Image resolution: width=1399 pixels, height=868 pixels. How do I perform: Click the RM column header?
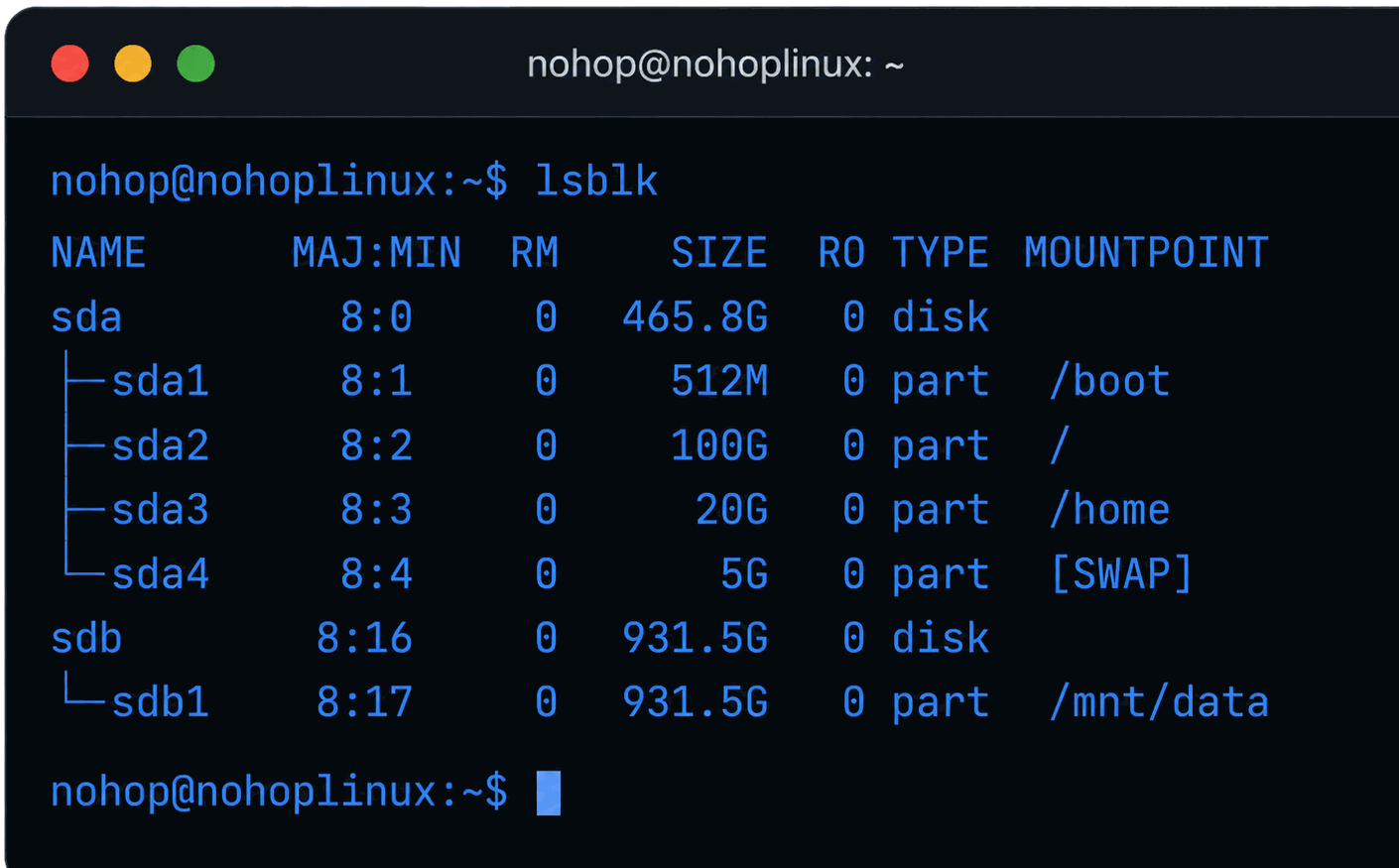(535, 253)
